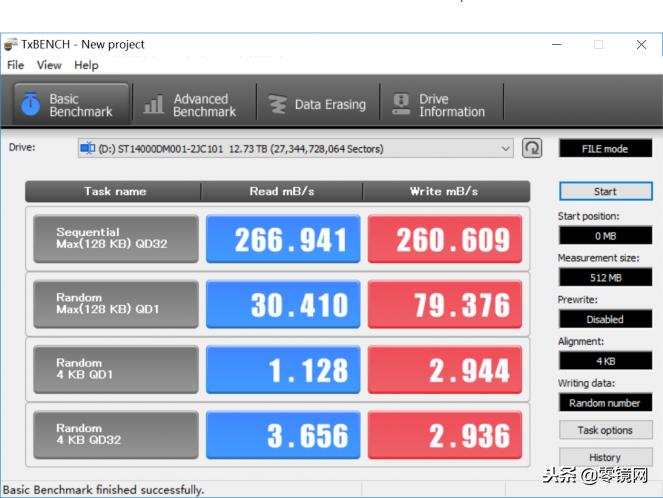
Task: Click the Basic Benchmark stopwatch icon
Action: coord(30,104)
